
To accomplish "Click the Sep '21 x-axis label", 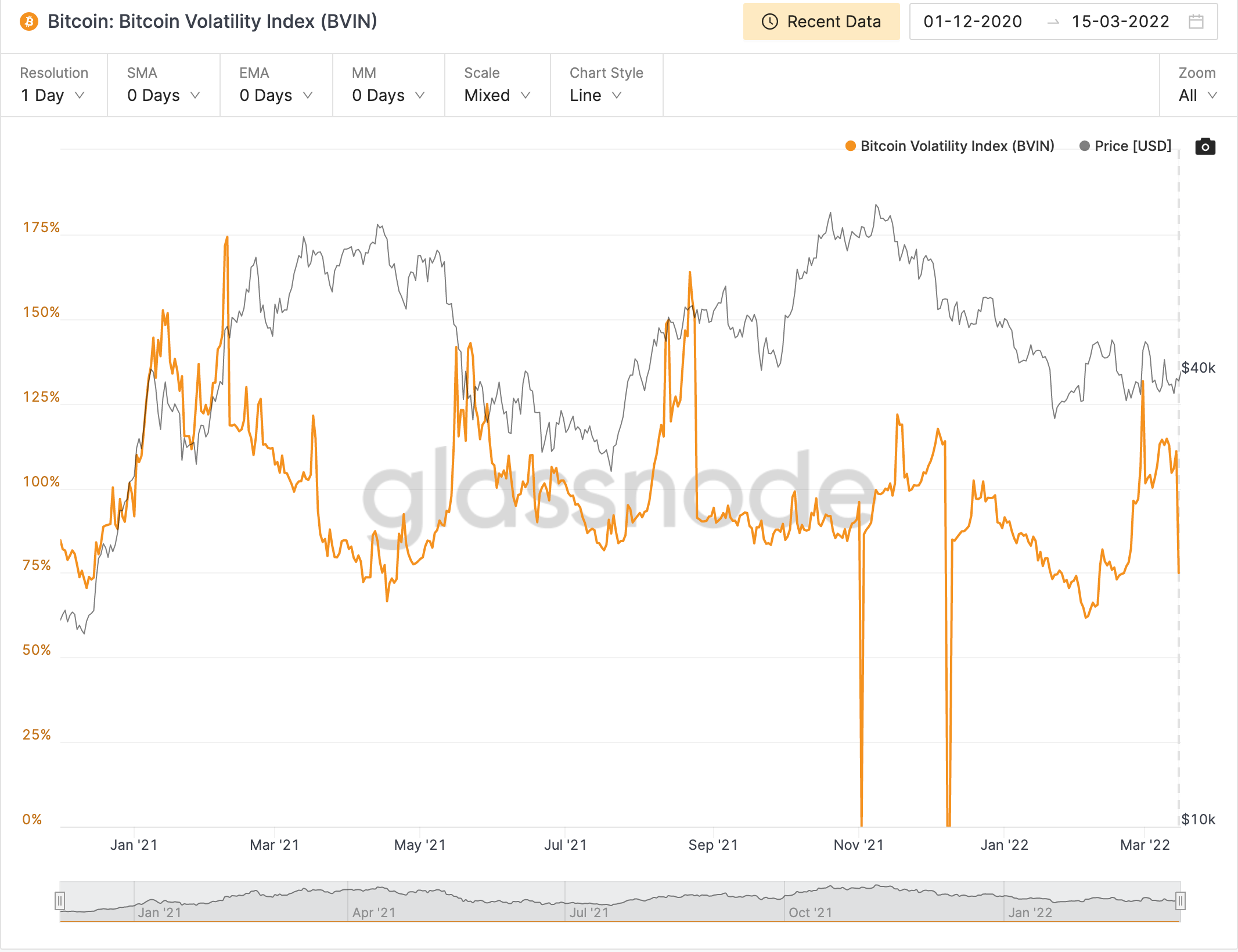I will tap(713, 845).
